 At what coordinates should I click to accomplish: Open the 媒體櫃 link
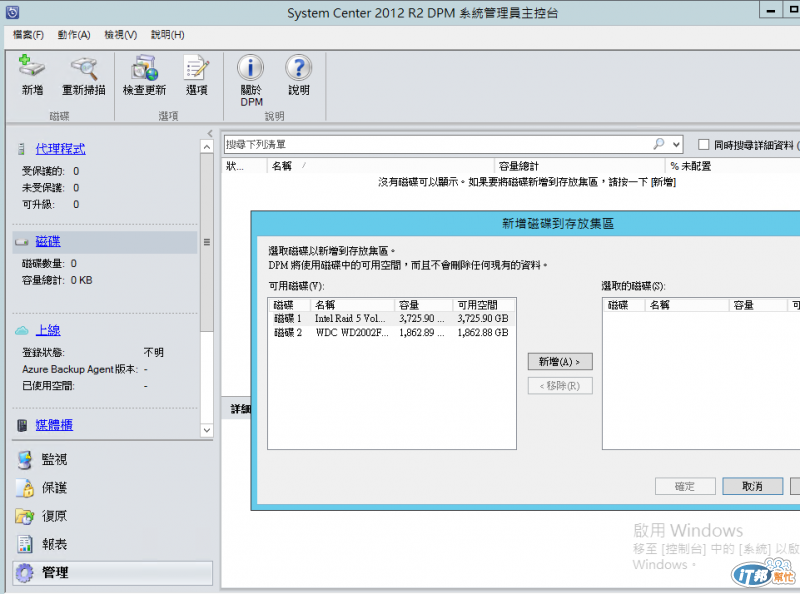click(x=54, y=425)
